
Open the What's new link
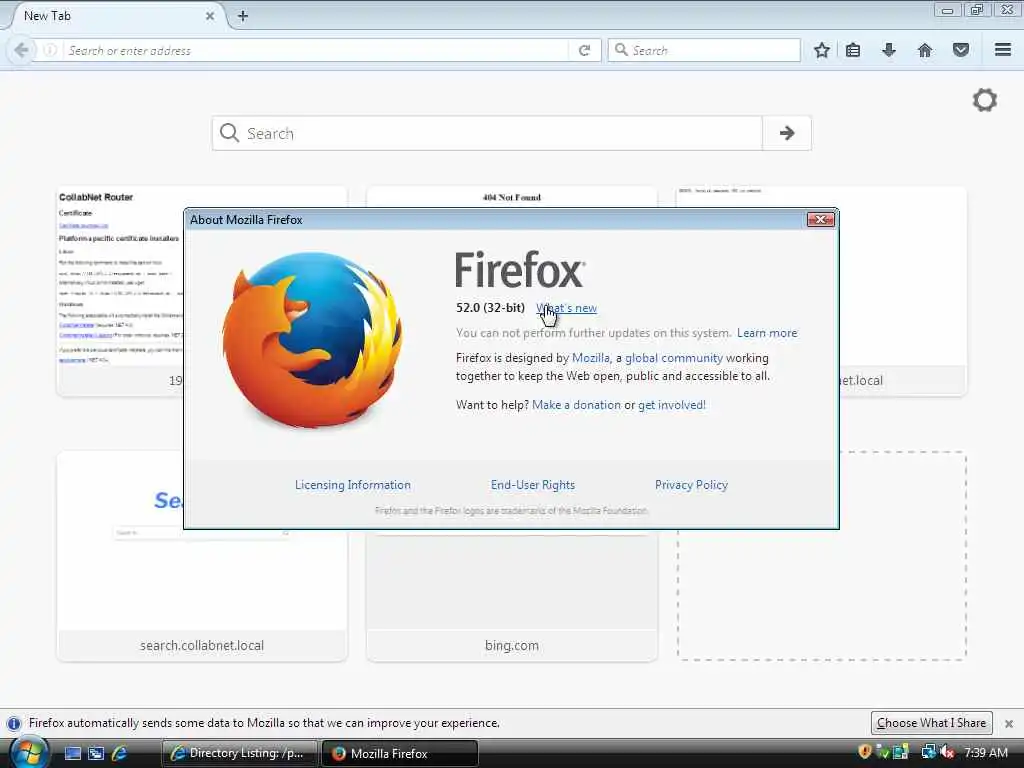point(566,308)
